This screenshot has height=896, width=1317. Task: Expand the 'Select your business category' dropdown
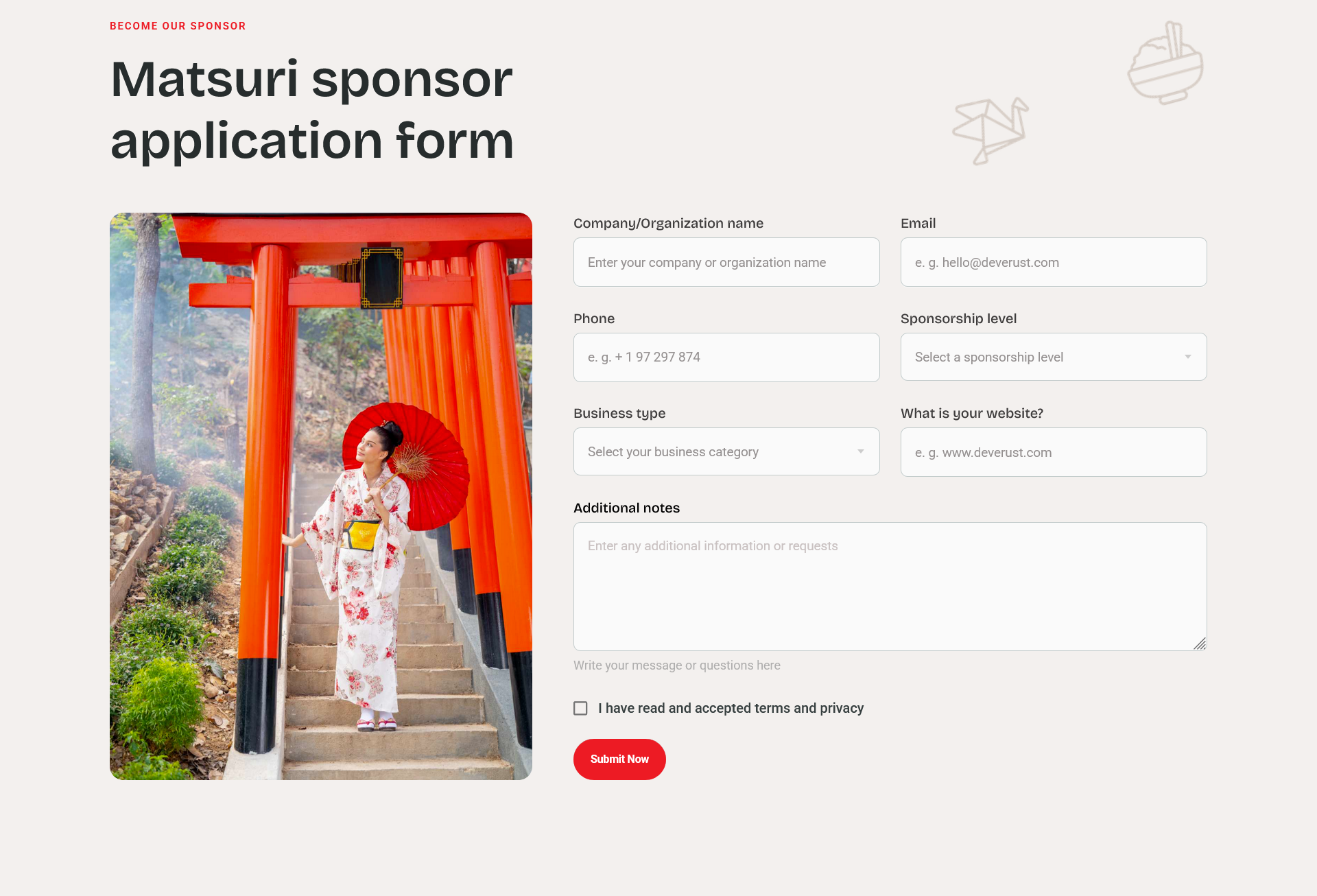pyautogui.click(x=726, y=451)
